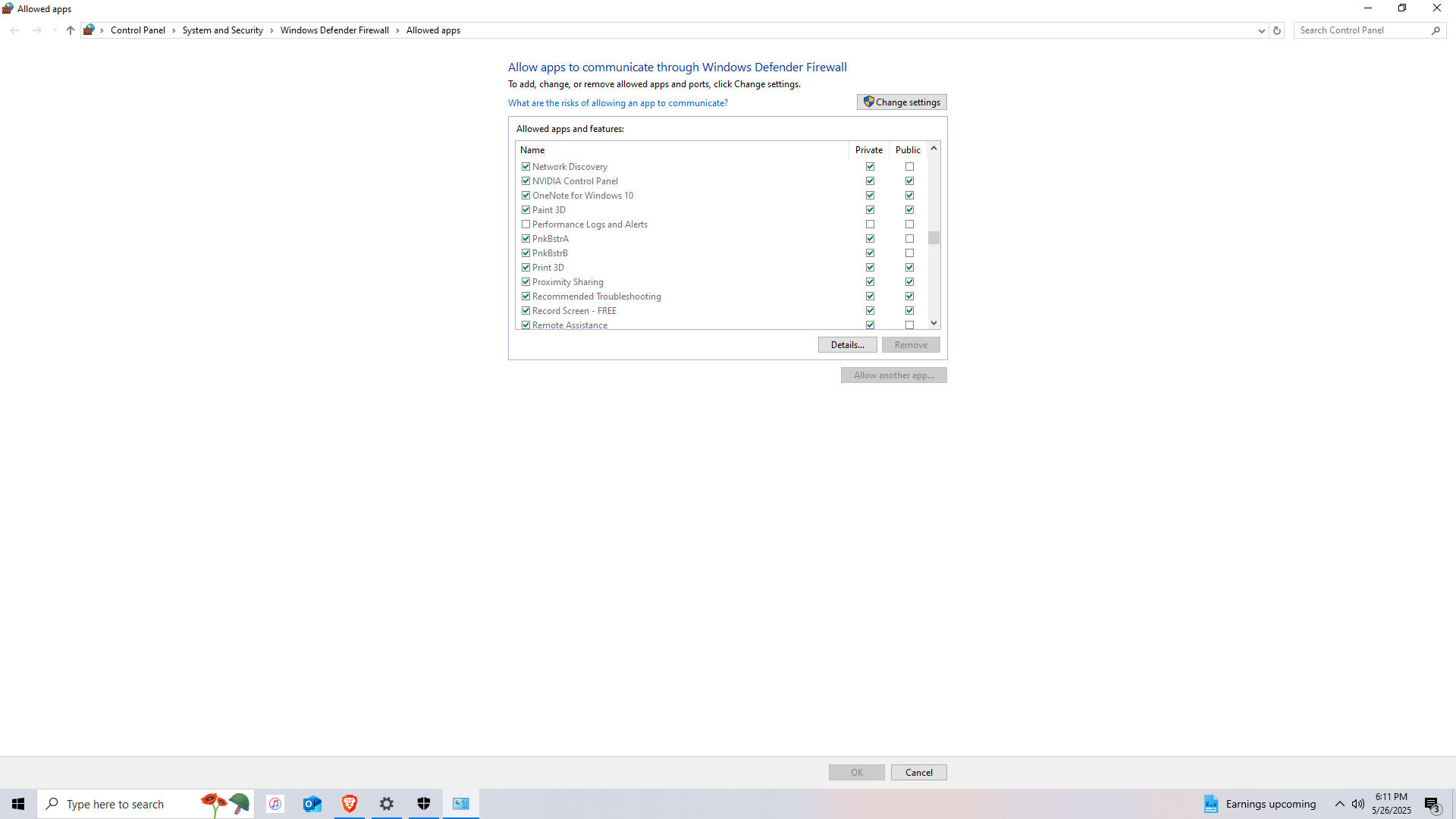Screen dimensions: 1456x819
Task: Open the Windows Start menu
Action: (18, 804)
